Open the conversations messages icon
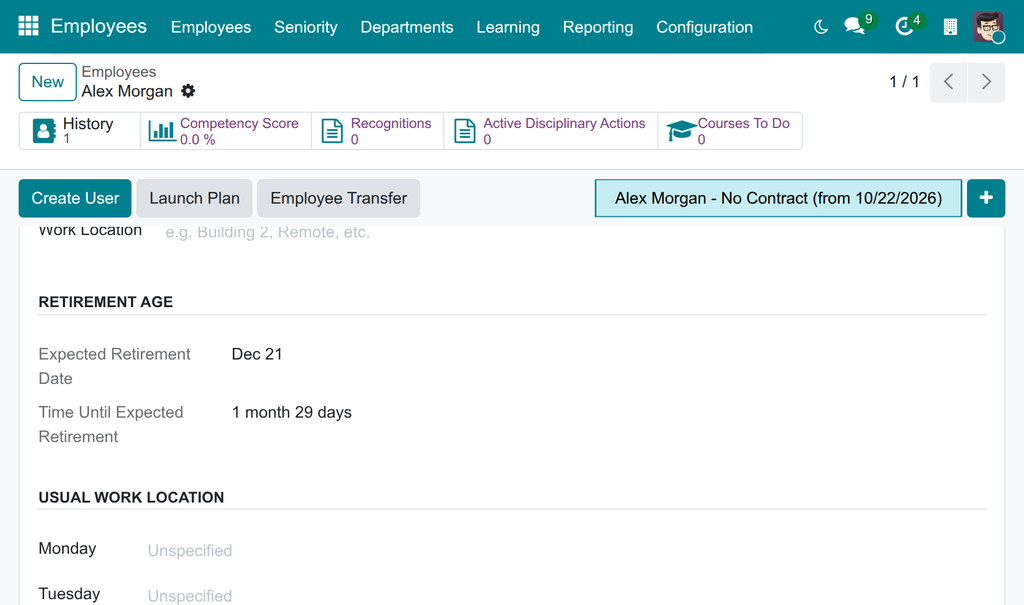Viewport: 1024px width, 605px height. [854, 26]
